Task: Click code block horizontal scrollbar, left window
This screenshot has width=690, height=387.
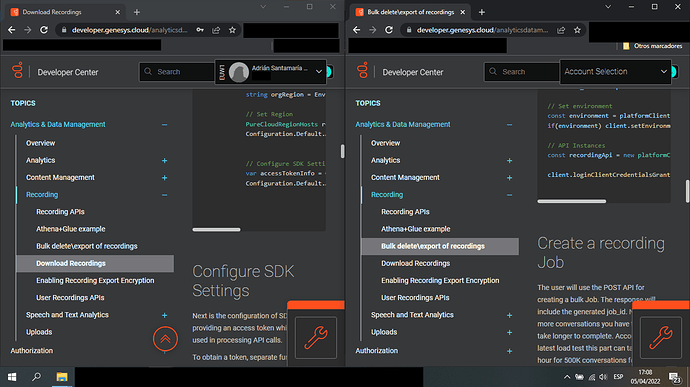Action: (x=217, y=229)
